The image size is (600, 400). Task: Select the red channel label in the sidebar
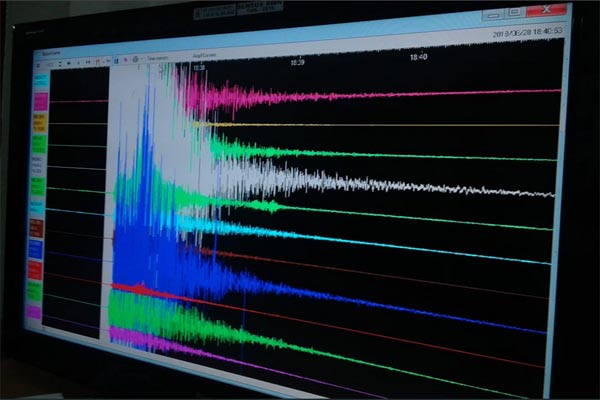click(x=35, y=270)
